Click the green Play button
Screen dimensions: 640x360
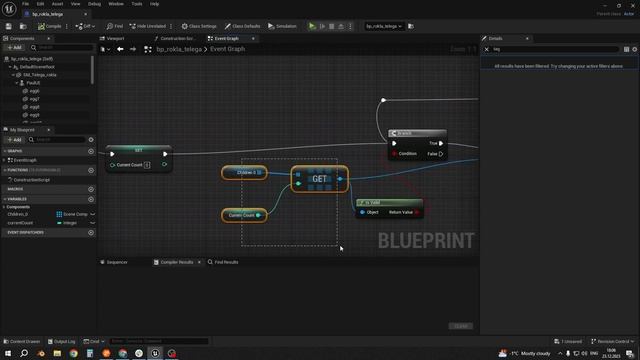click(x=312, y=26)
